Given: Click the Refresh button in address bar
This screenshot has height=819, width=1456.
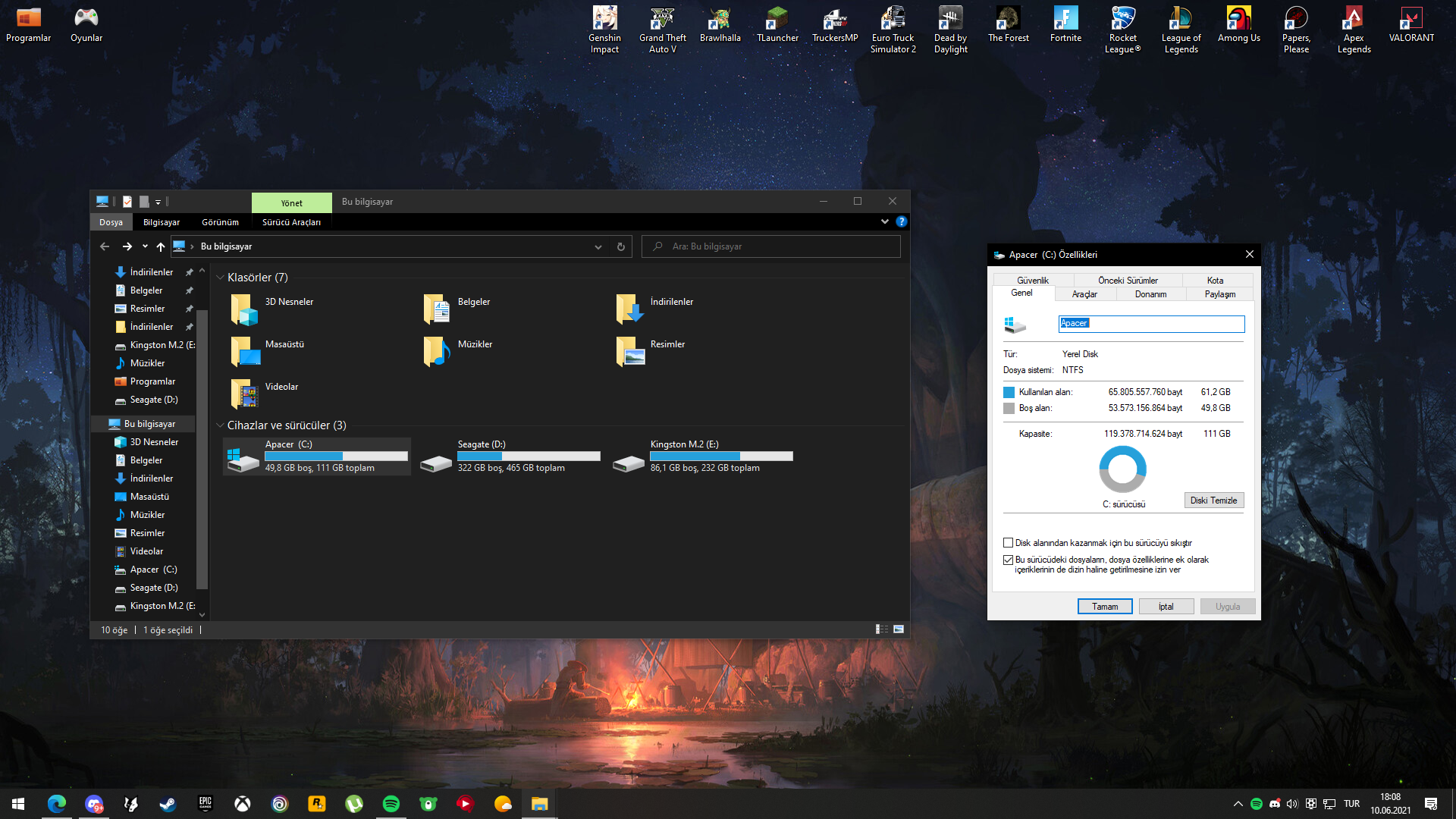Looking at the screenshot, I should click(x=620, y=246).
